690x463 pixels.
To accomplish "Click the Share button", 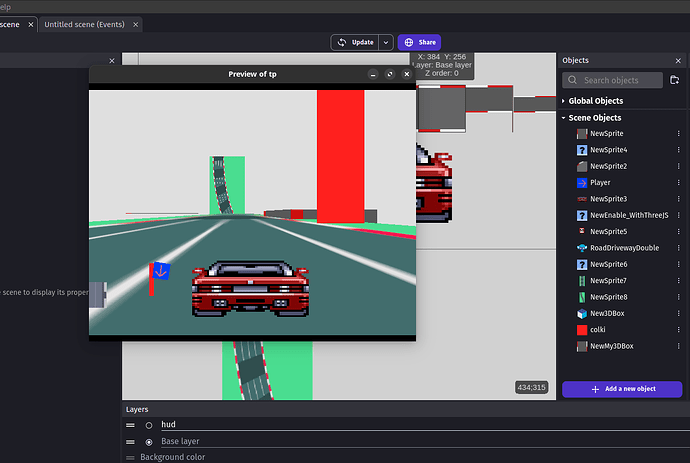I will coord(419,43).
